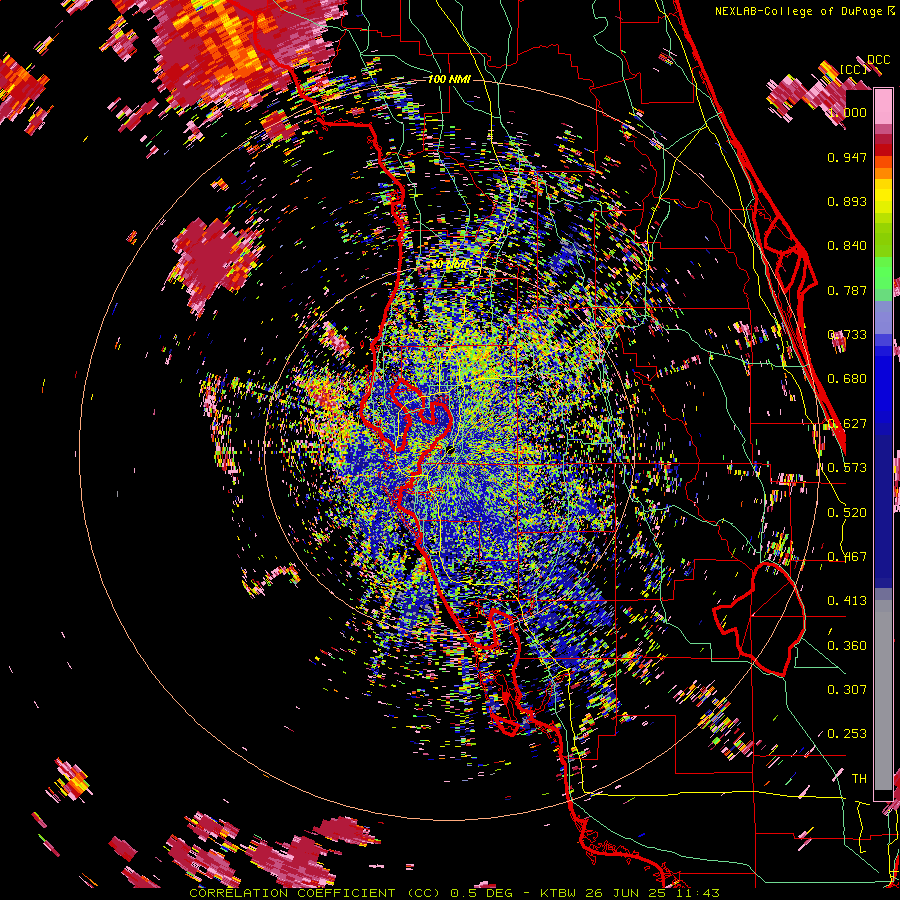Click the Lake Okeechobee outline
This screenshot has height=900, width=900.
click(759, 619)
